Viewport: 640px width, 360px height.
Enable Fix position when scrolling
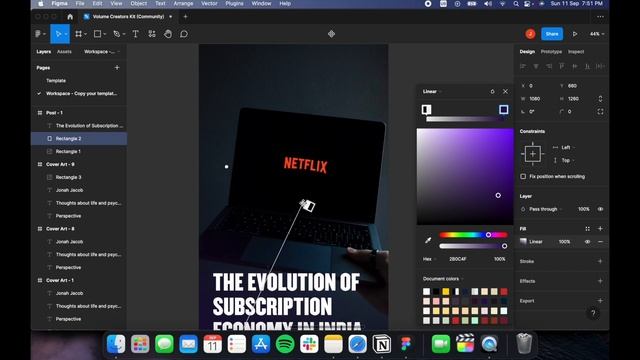point(523,176)
